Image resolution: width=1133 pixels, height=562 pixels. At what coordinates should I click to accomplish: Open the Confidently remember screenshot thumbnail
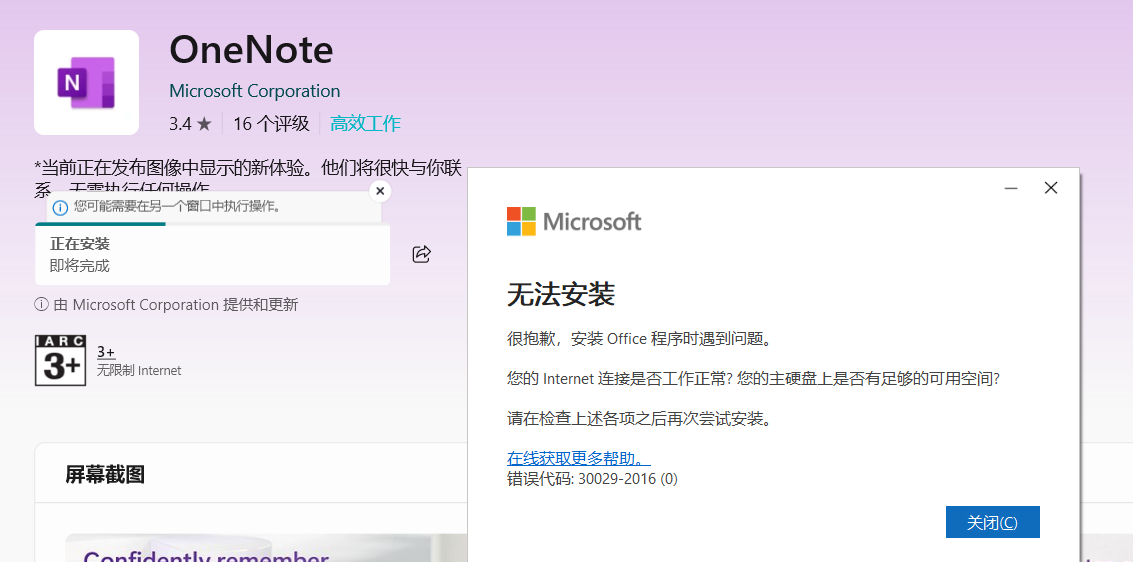[266, 548]
